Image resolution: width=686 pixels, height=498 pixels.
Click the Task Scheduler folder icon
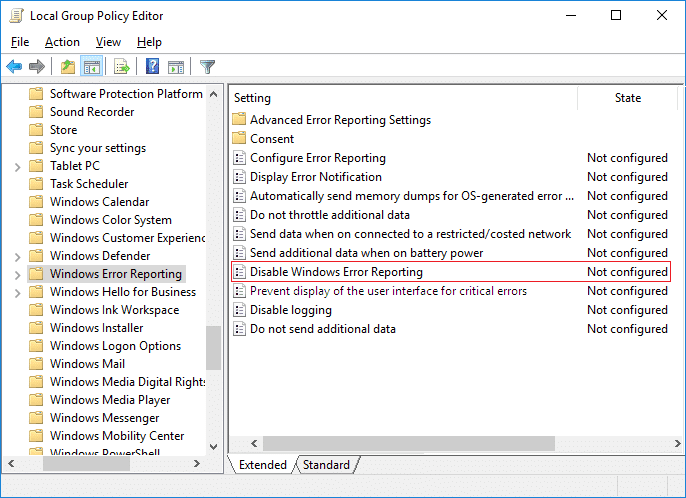36,184
